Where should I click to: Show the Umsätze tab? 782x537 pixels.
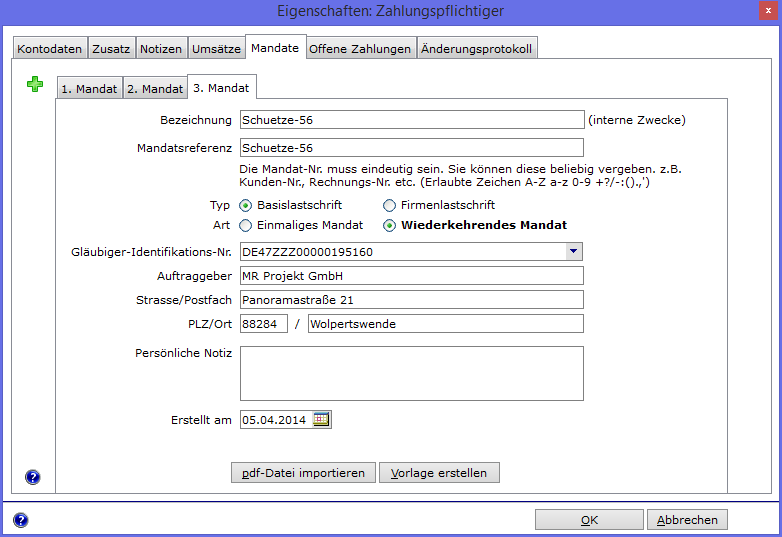click(216, 48)
